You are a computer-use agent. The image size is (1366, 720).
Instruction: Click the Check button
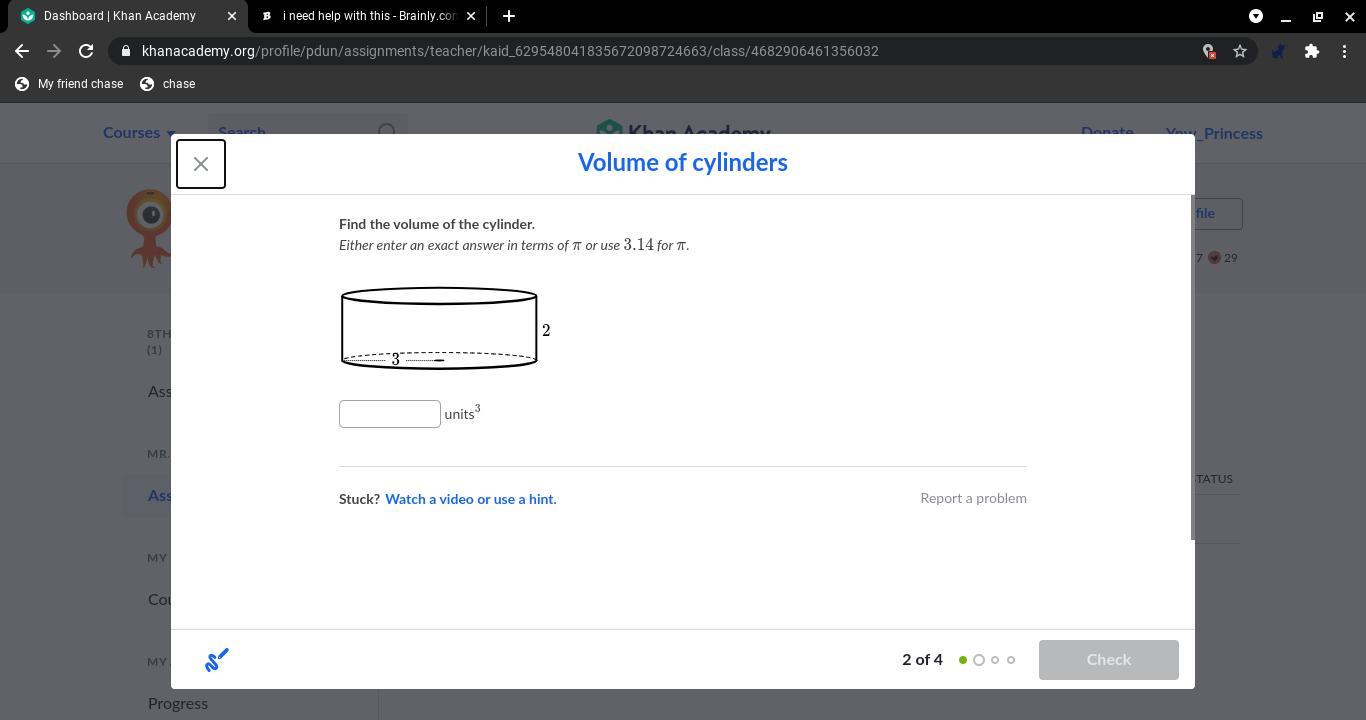(x=1108, y=660)
